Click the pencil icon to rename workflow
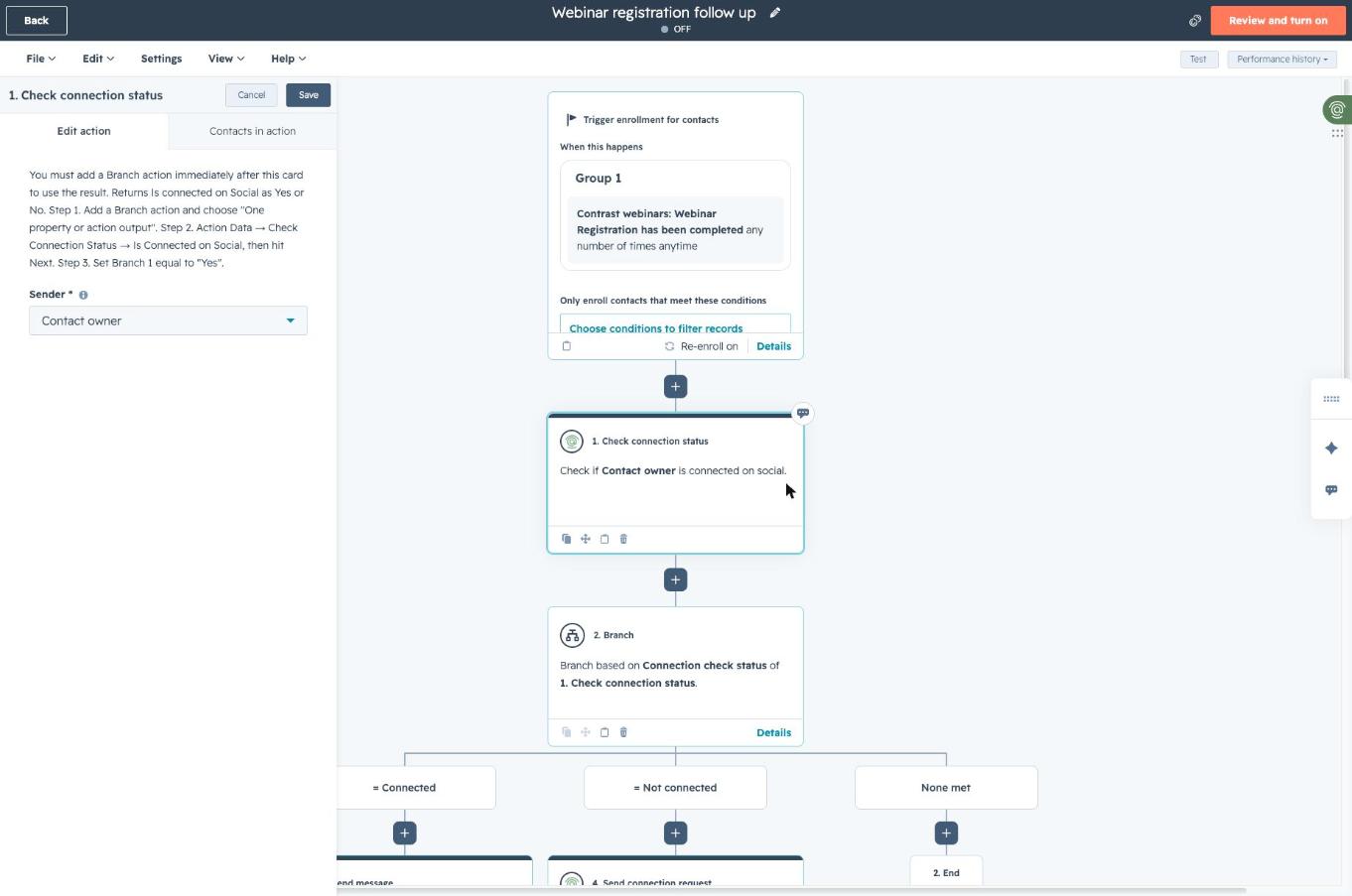Viewport: 1352px width, 896px height. coord(775,13)
